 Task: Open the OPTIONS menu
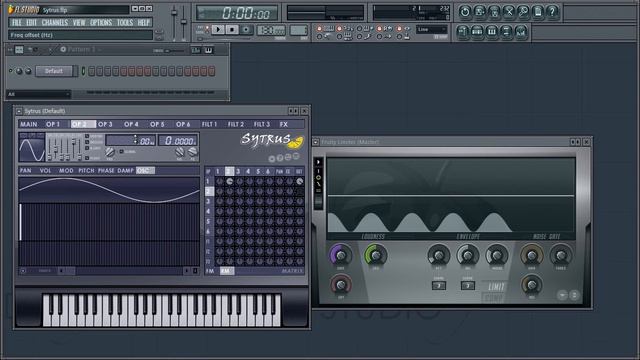pyautogui.click(x=101, y=22)
